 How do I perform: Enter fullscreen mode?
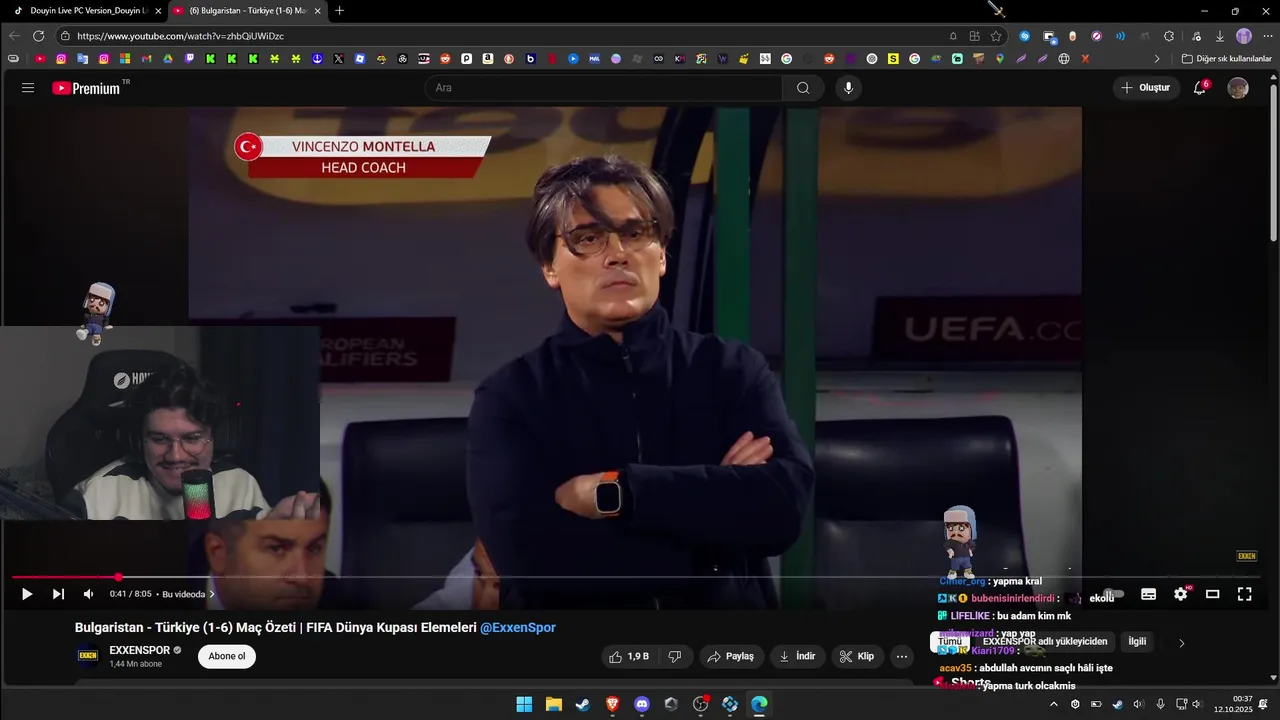click(x=1244, y=594)
